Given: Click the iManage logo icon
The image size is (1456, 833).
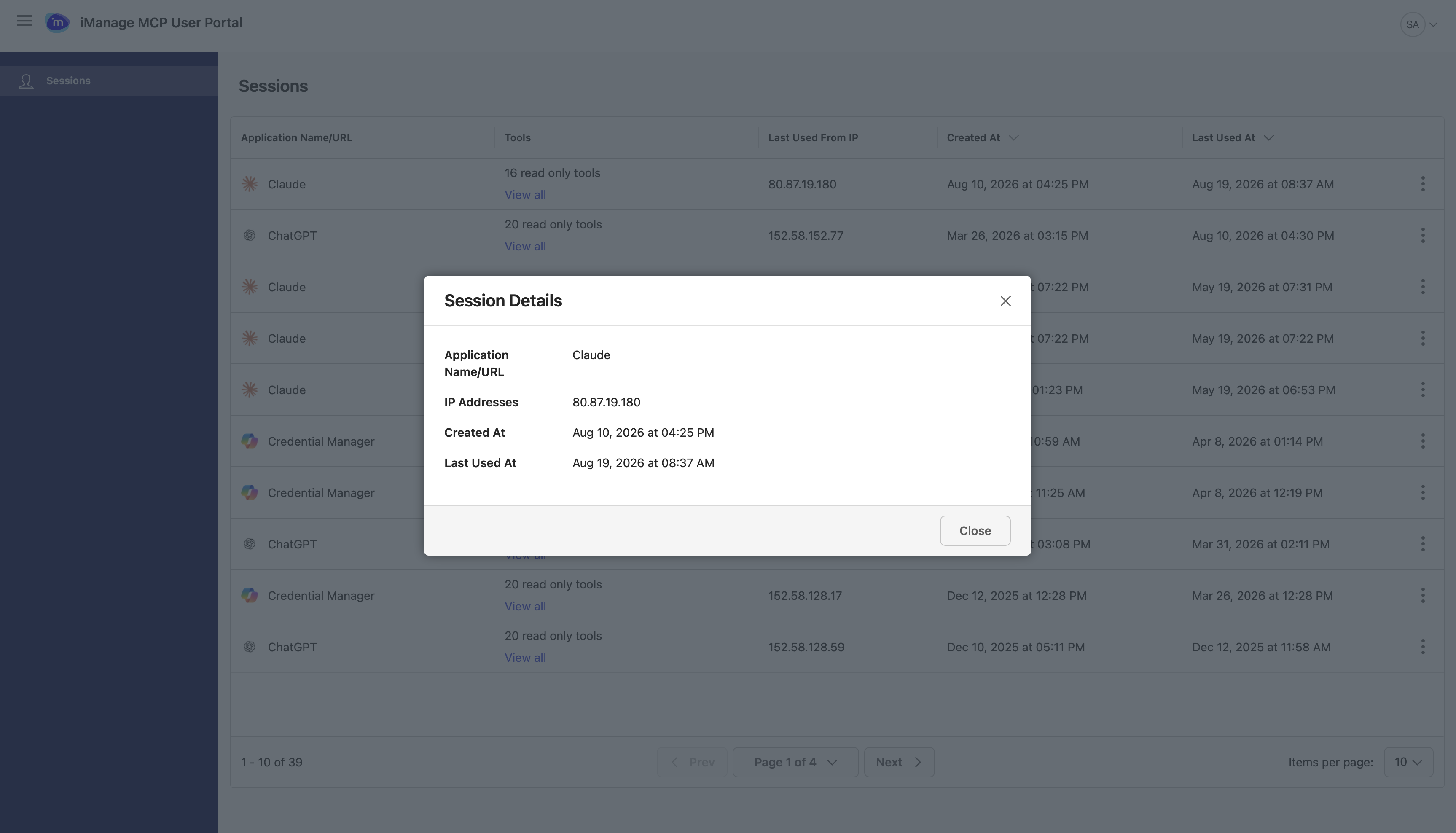Looking at the screenshot, I should [57, 23].
